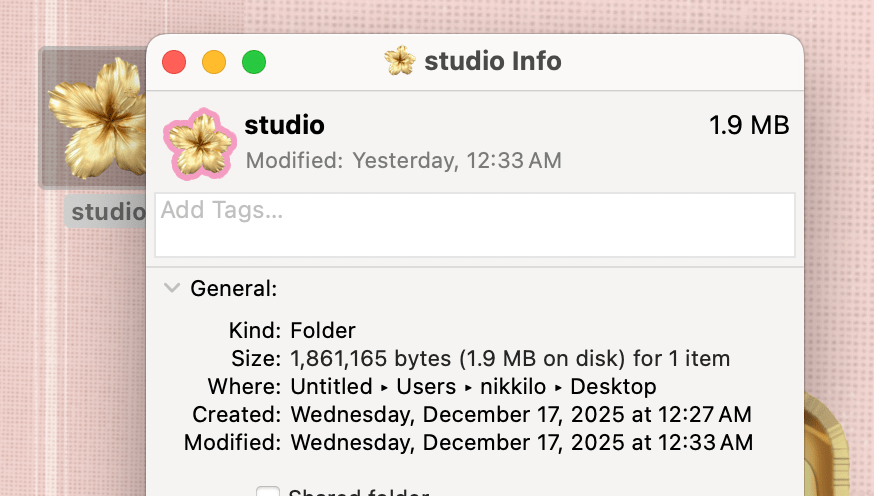
Task: Minimize the studio Info window
Action: click(x=214, y=62)
